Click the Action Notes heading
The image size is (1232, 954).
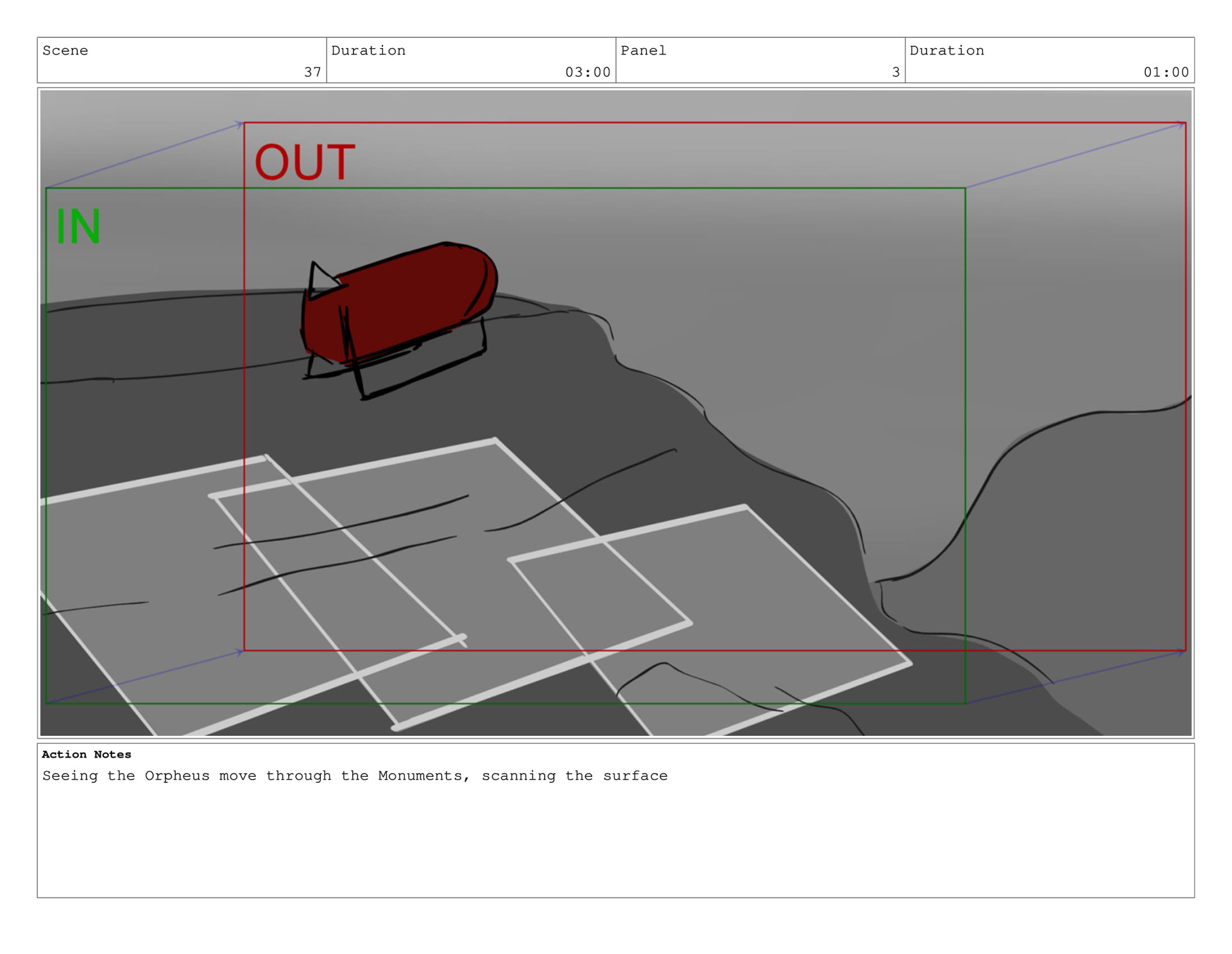[86, 754]
